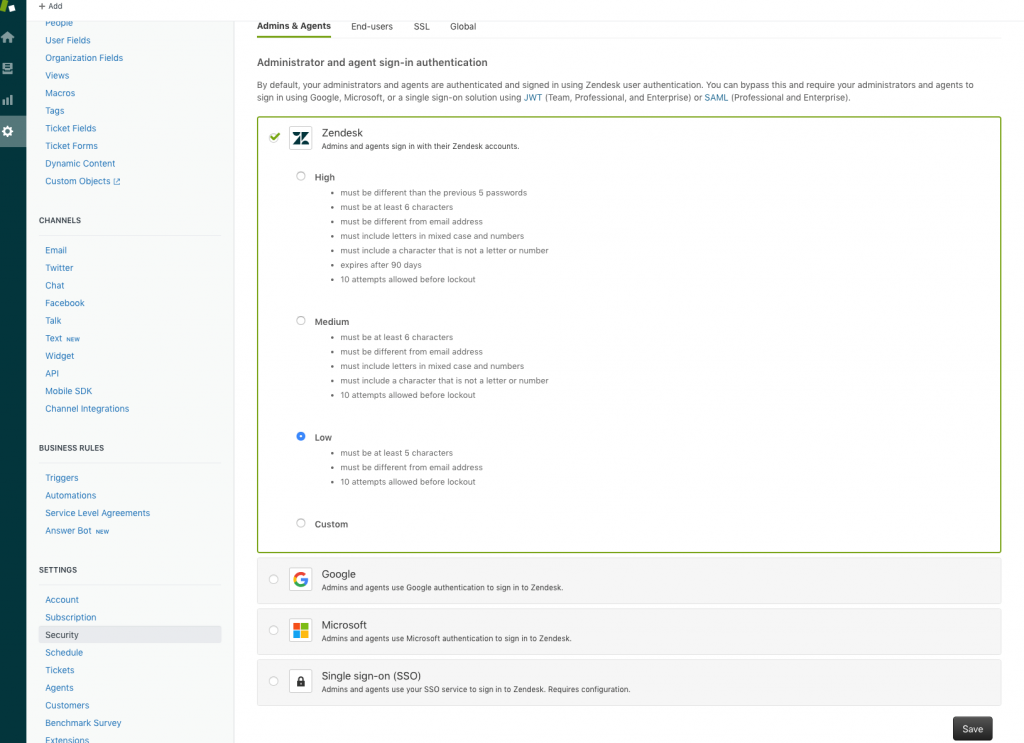Follow the JWT link

click(533, 97)
